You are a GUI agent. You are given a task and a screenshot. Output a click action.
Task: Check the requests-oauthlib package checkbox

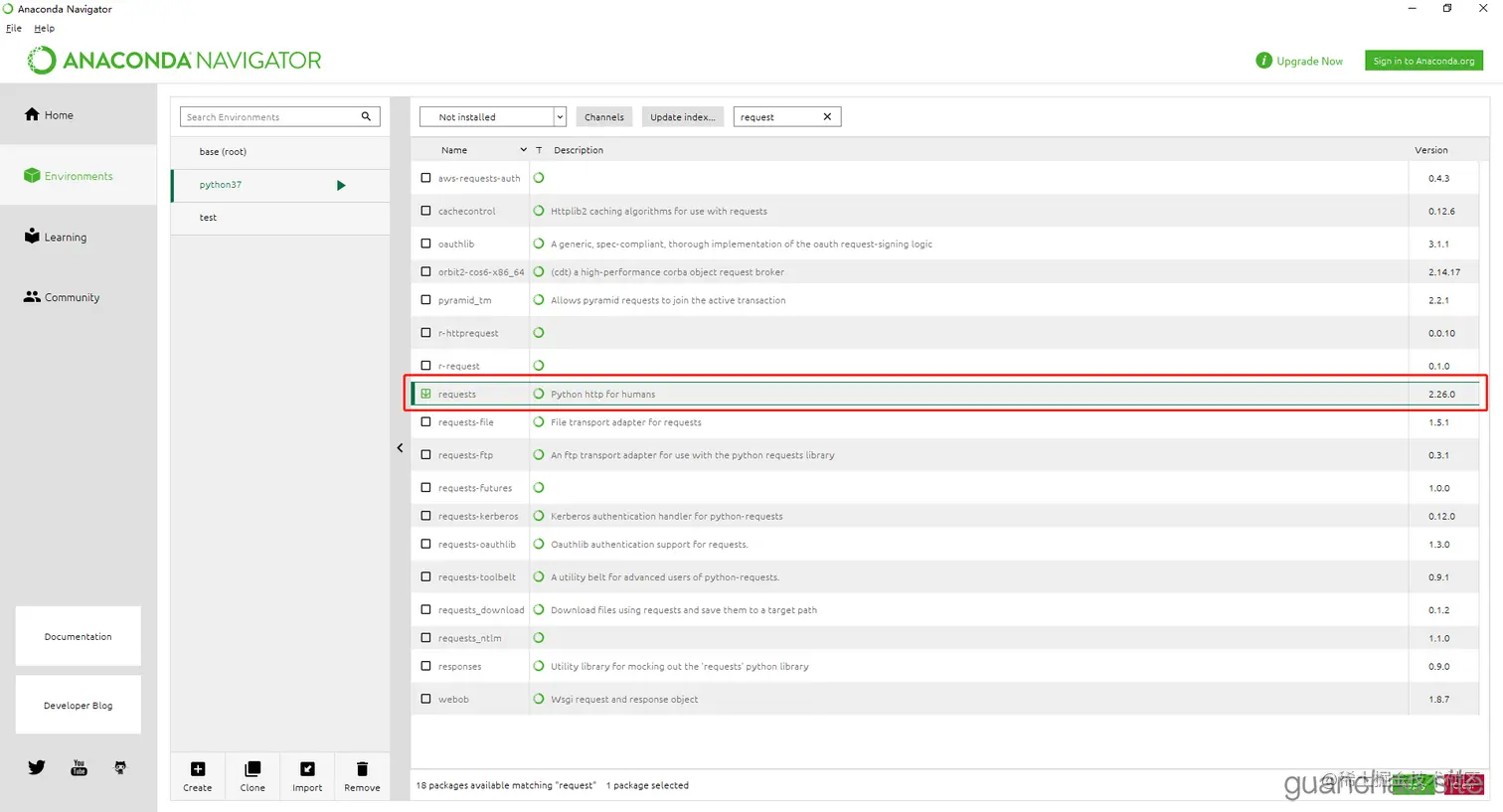425,544
